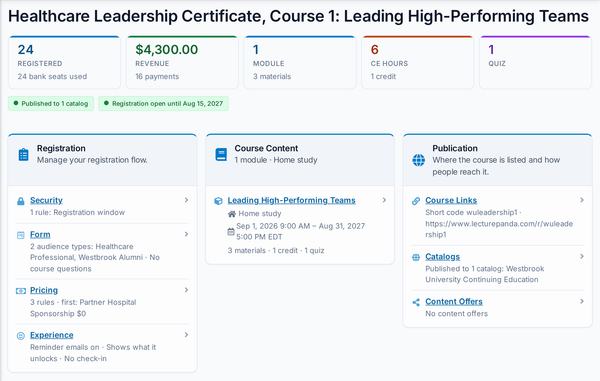This screenshot has width=600, height=381.
Task: Click the 6 CE Hours stat card
Action: (x=418, y=63)
